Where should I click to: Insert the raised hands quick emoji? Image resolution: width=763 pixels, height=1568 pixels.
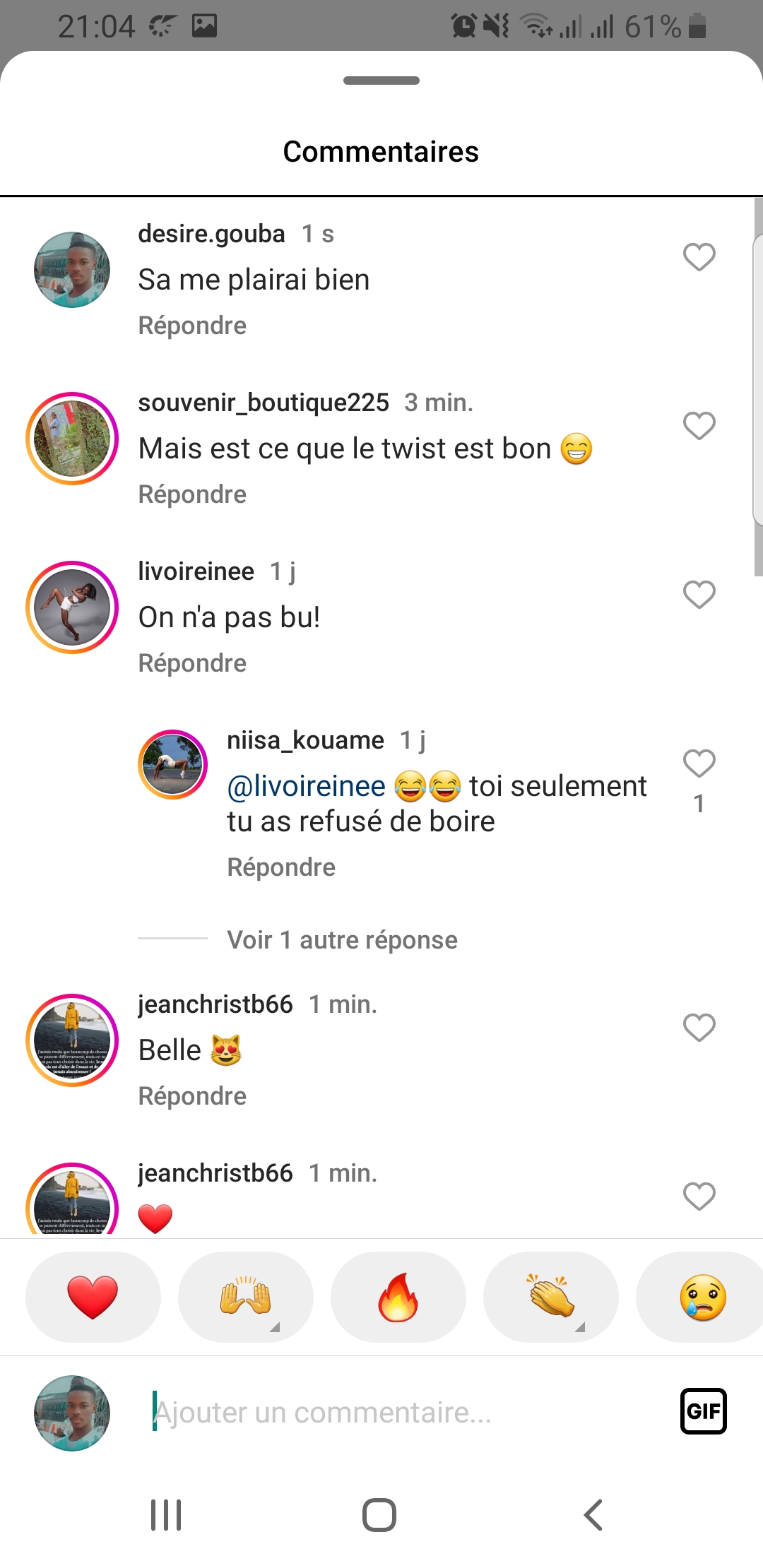[245, 1297]
